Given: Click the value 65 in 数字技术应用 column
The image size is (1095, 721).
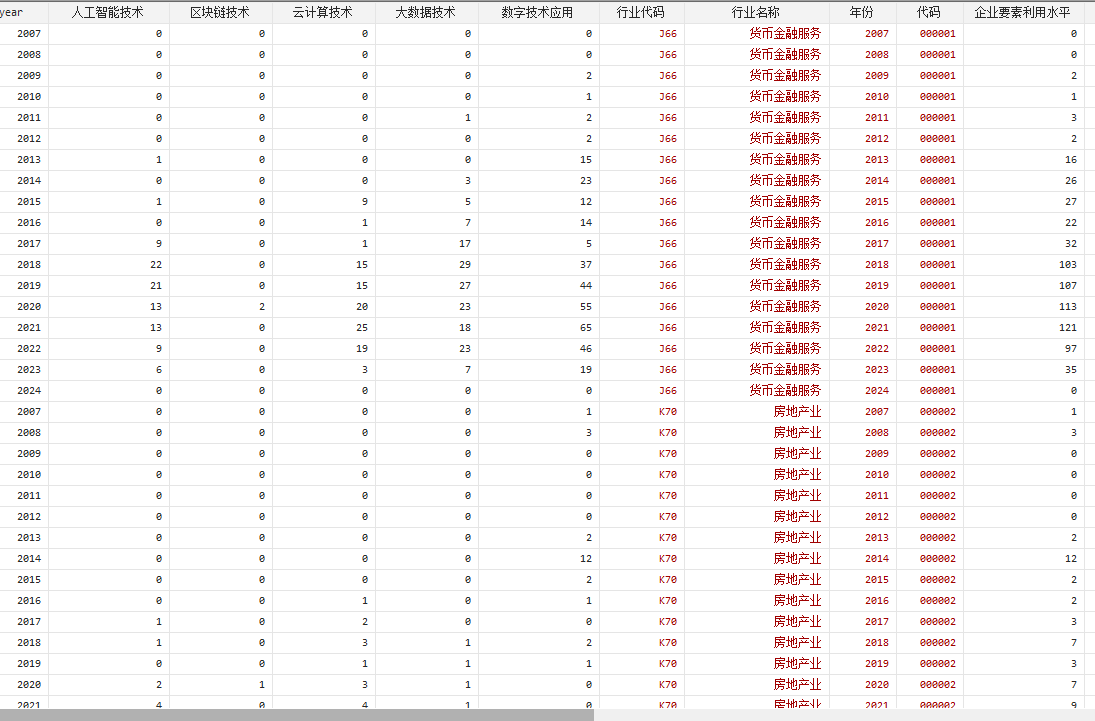Looking at the screenshot, I should (x=584, y=328).
